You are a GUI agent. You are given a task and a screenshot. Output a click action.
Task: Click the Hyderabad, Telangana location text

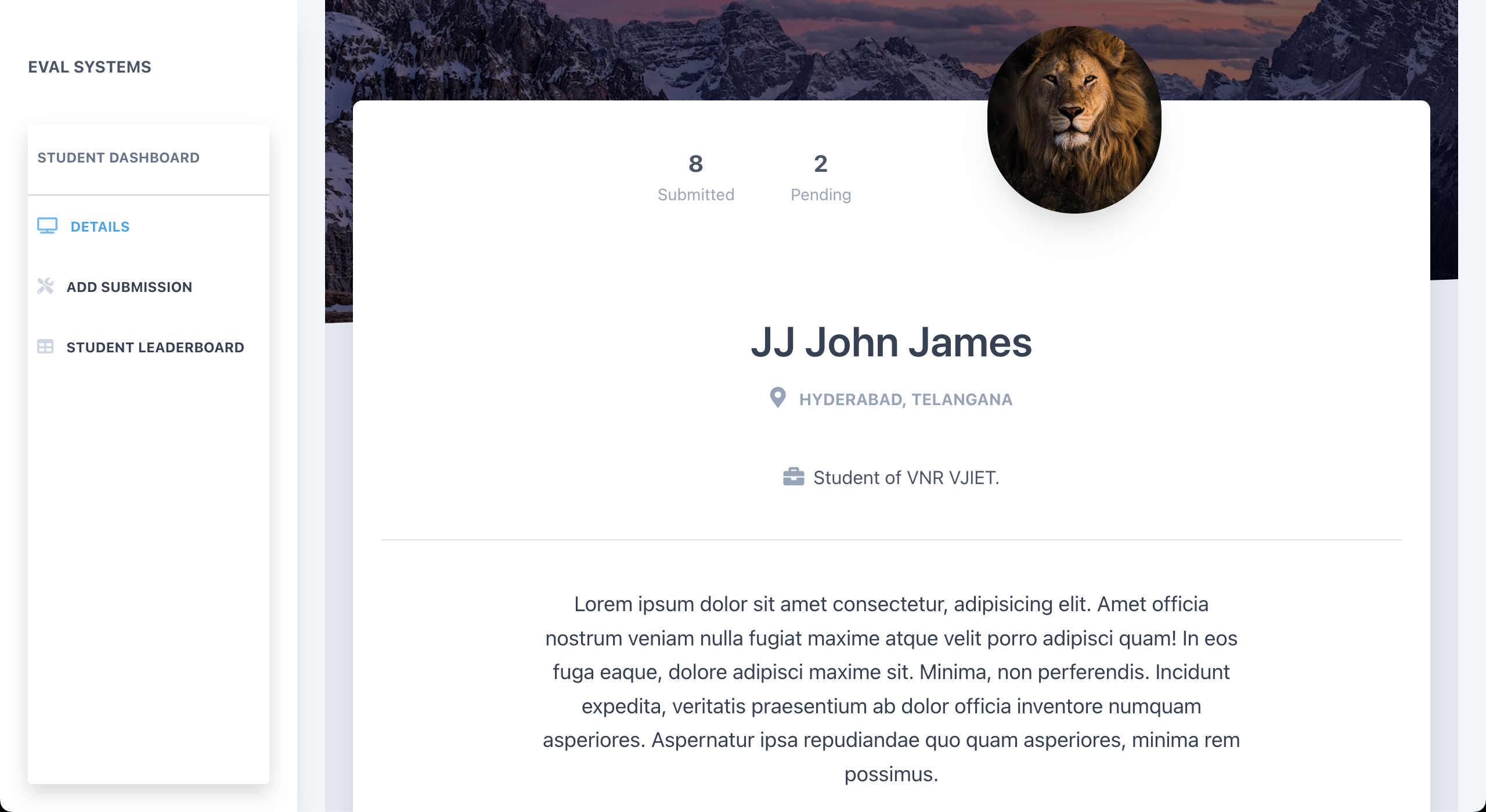(906, 399)
